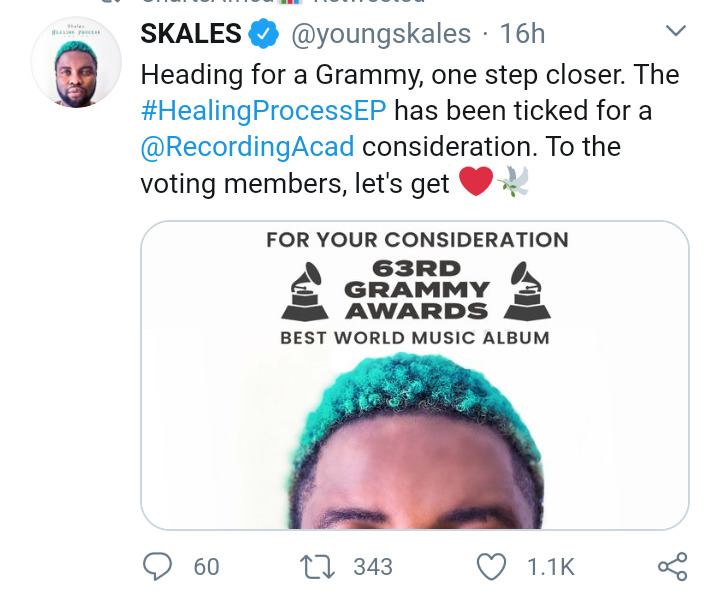Like the tweet with heart icon
Viewport: 720px width, 595px height.
492,567
